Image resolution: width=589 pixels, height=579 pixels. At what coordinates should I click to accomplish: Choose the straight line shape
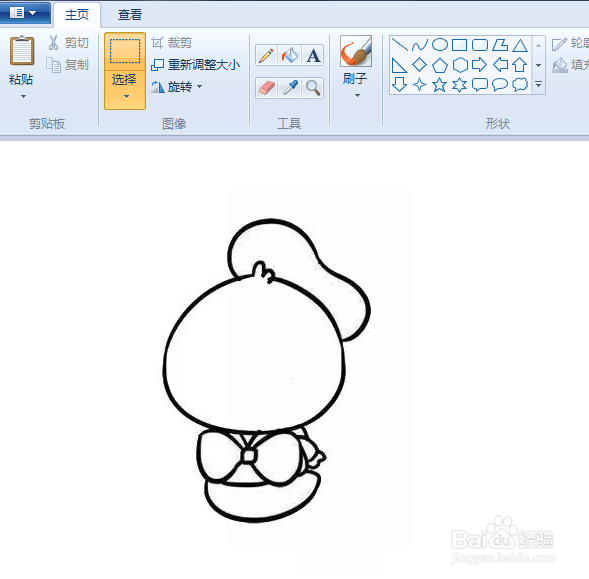[399, 45]
